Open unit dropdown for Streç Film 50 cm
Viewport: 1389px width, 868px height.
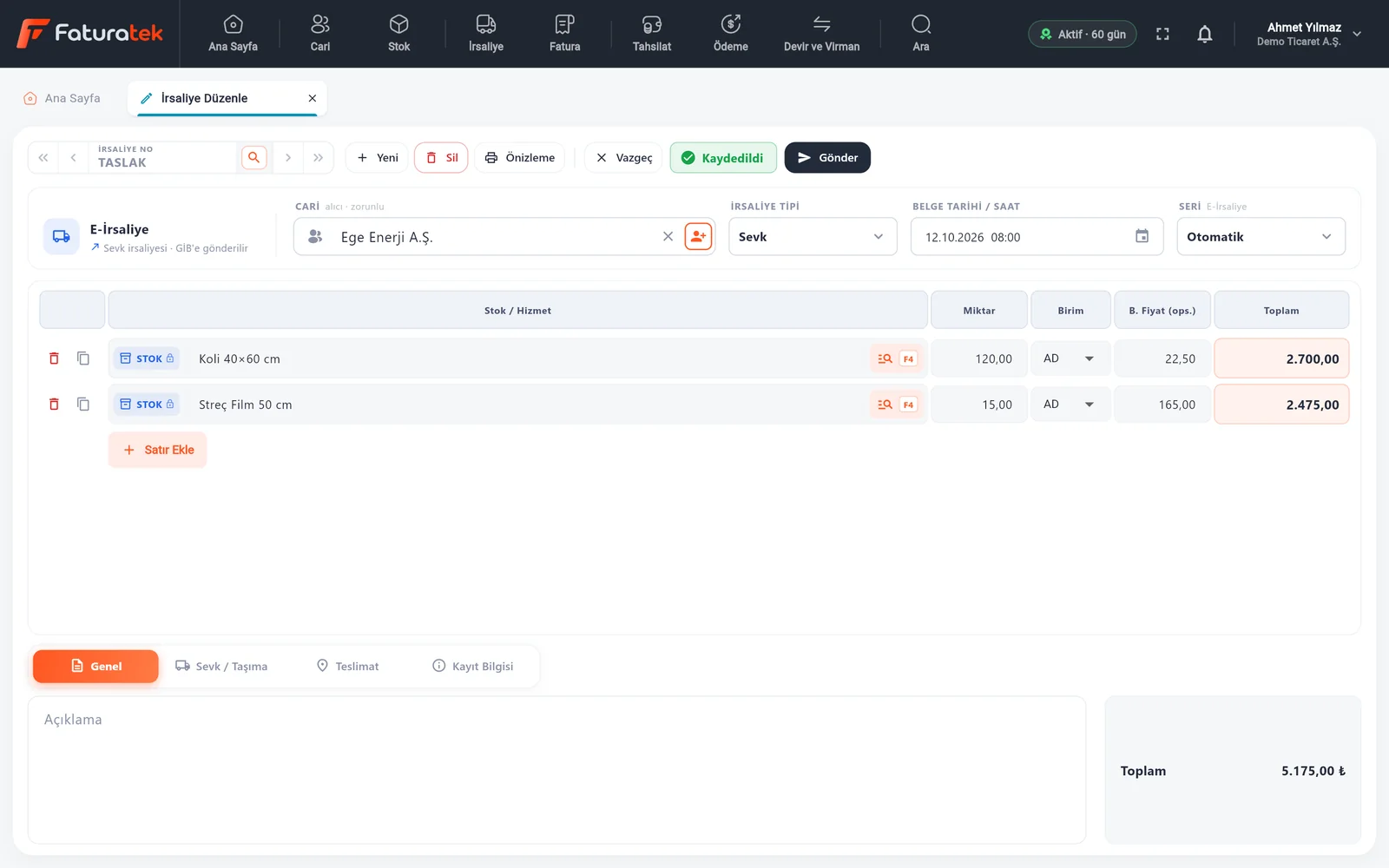click(1070, 404)
